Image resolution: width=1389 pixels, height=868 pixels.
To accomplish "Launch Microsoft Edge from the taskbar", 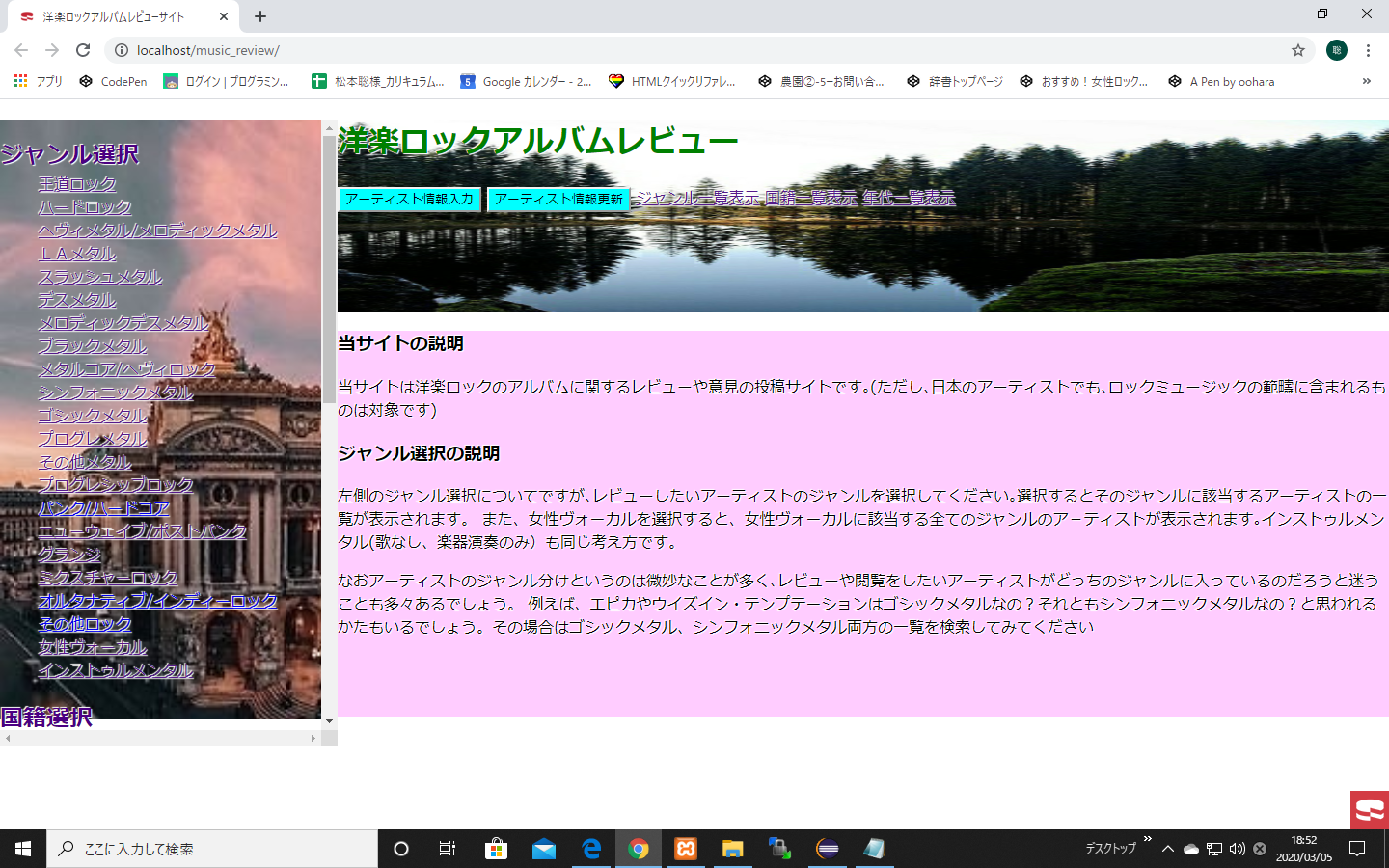I will pyautogui.click(x=591, y=849).
